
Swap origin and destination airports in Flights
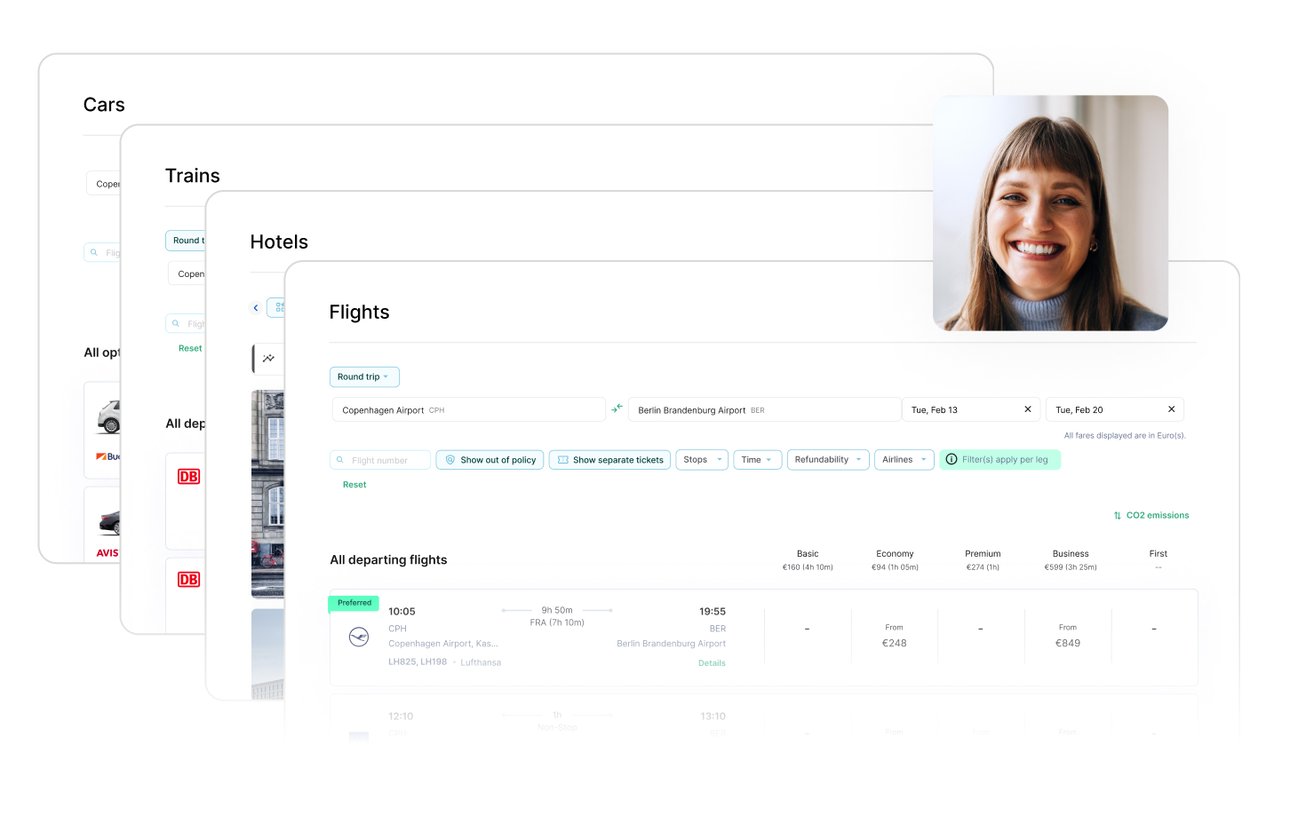[x=617, y=409]
